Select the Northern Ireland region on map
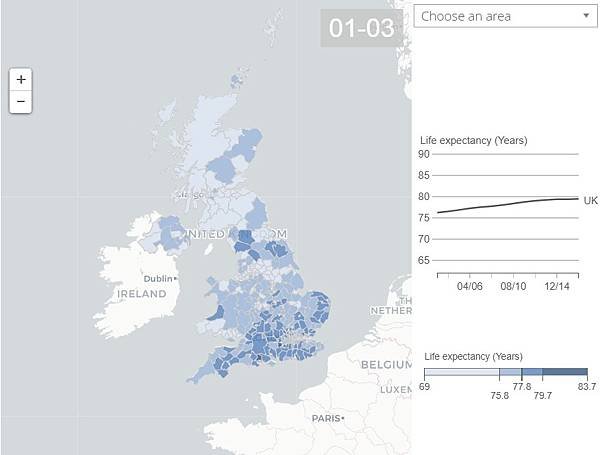 coord(167,233)
